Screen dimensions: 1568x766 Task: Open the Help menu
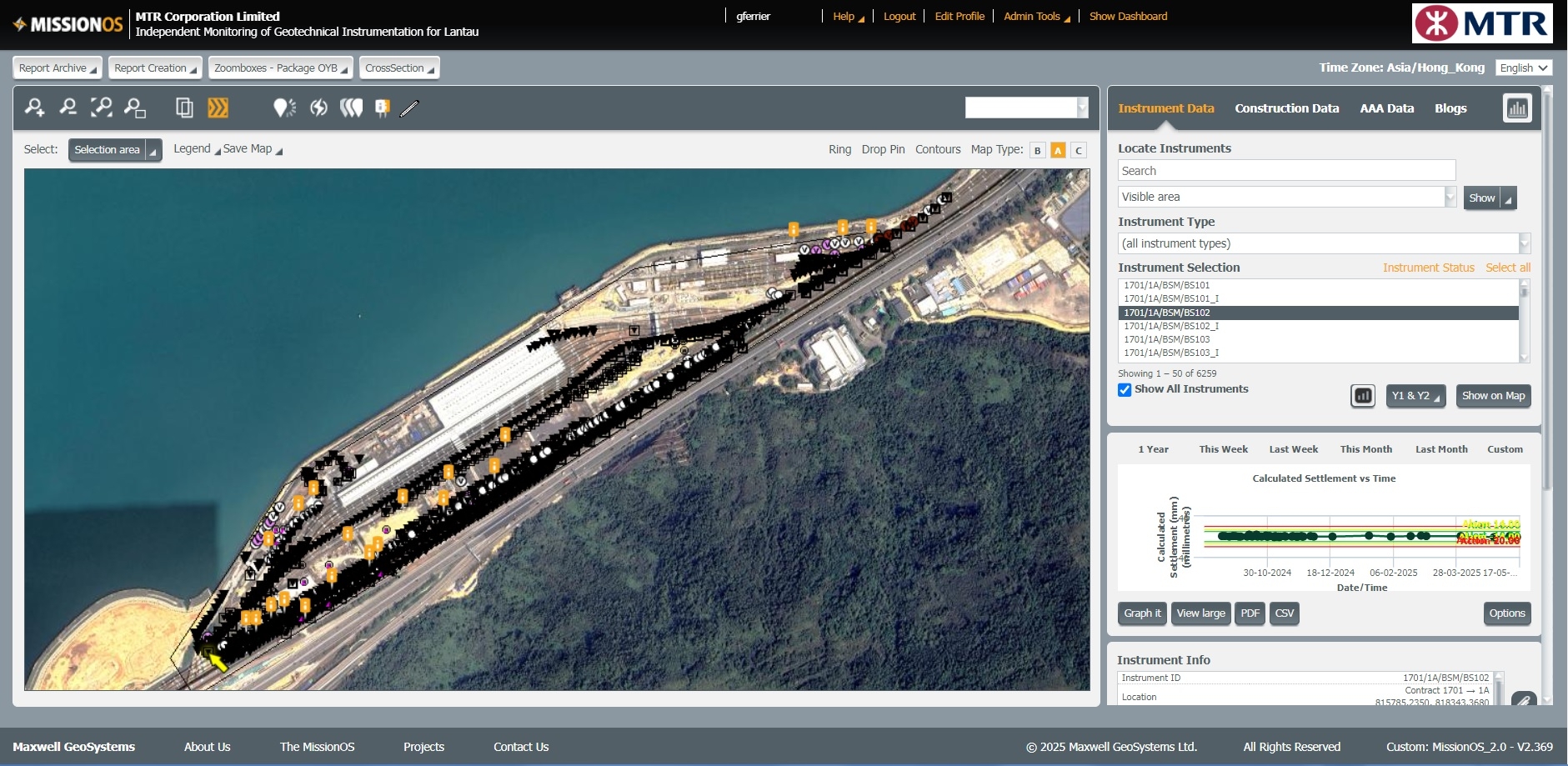tap(848, 17)
